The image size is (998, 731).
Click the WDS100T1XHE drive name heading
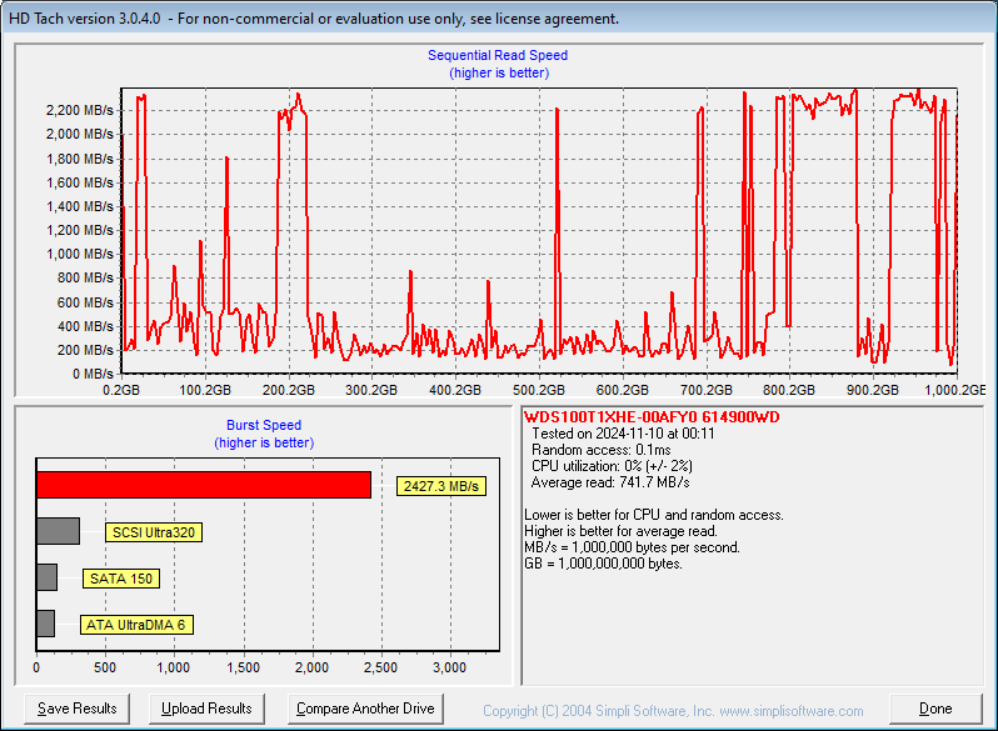[649, 418]
